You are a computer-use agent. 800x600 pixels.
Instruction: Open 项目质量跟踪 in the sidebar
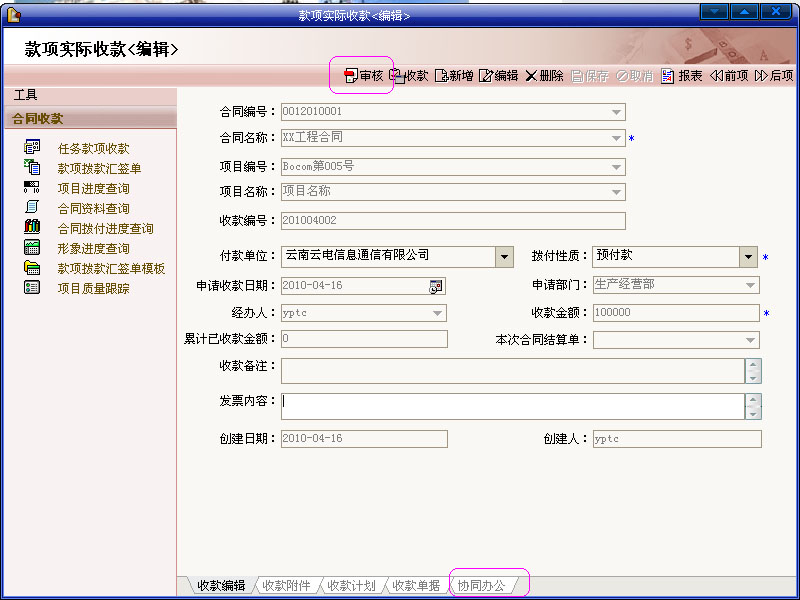(93, 288)
